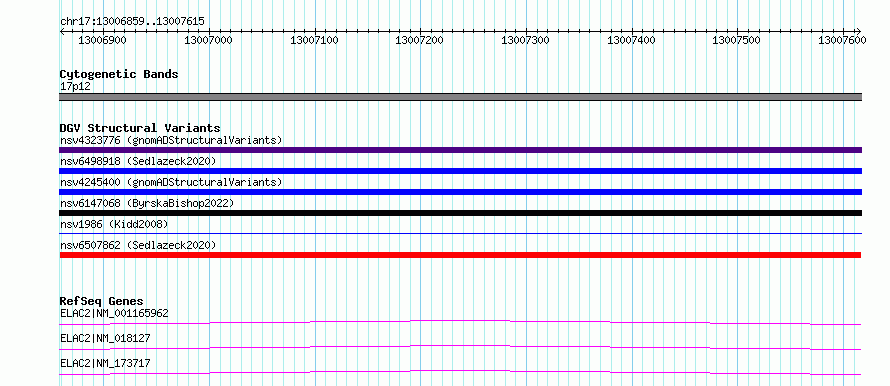Screen dimensions: 890x386
Task: Click the purple nsv4323776 variant bar
Action: coord(460,150)
